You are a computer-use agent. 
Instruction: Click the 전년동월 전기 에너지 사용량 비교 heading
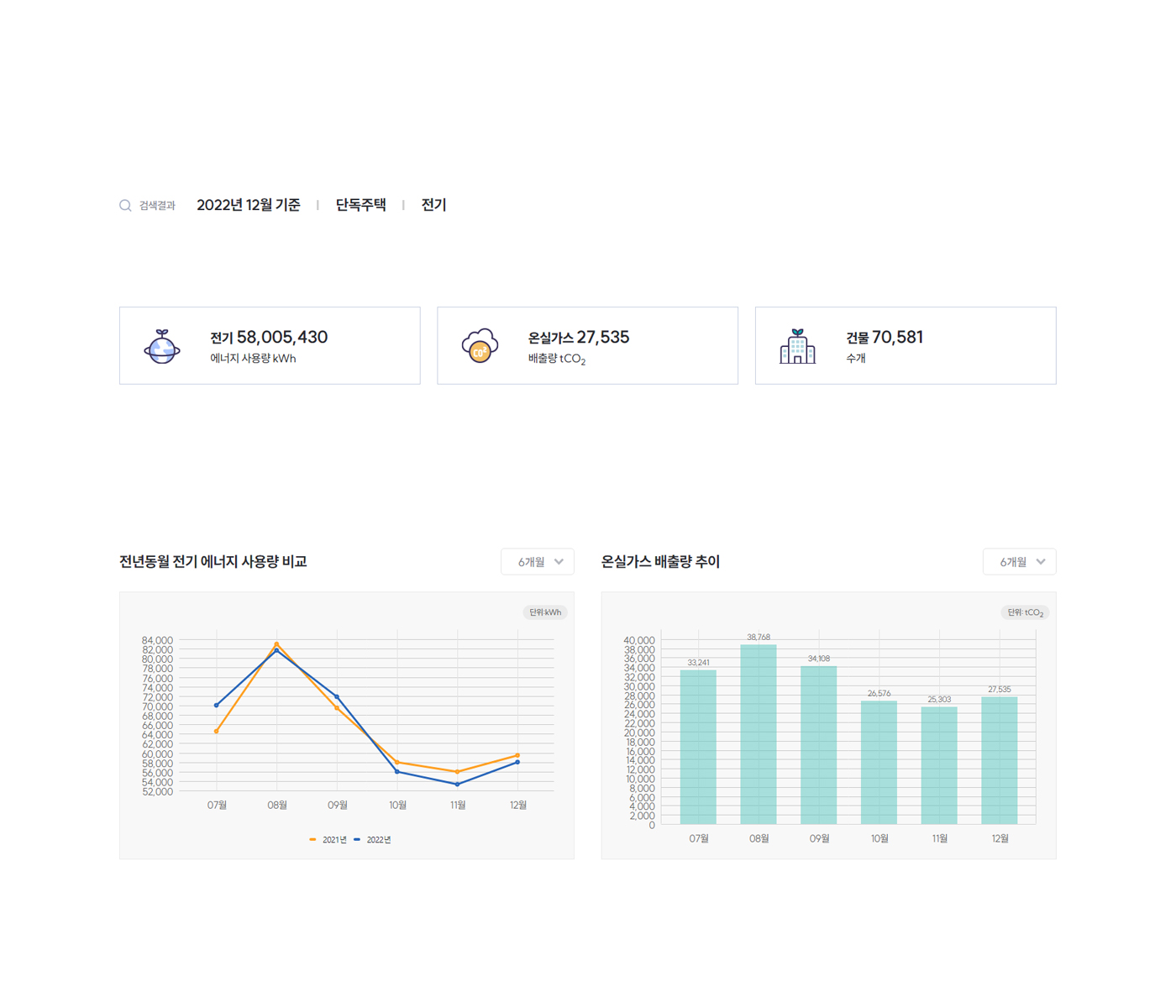pos(213,562)
